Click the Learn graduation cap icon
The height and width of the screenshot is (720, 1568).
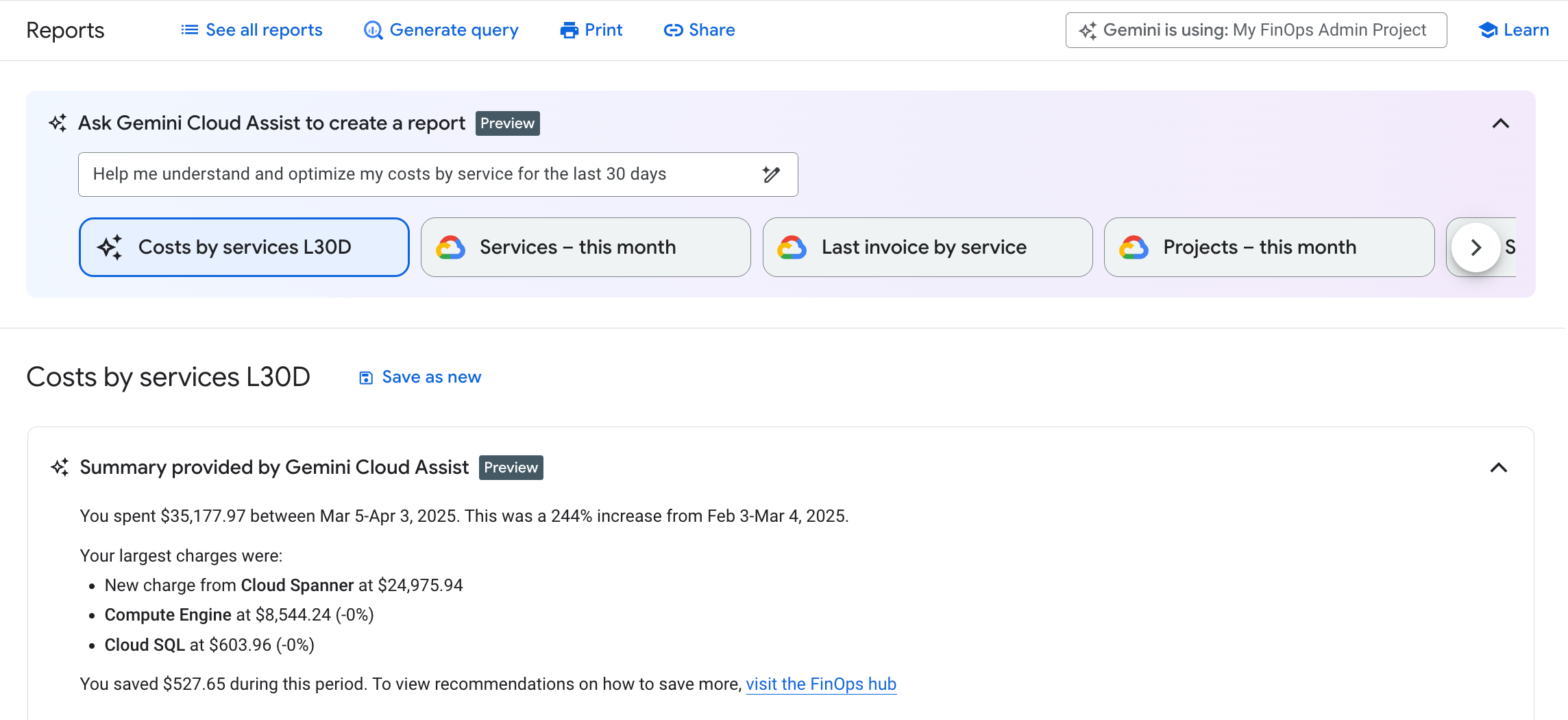click(x=1487, y=29)
